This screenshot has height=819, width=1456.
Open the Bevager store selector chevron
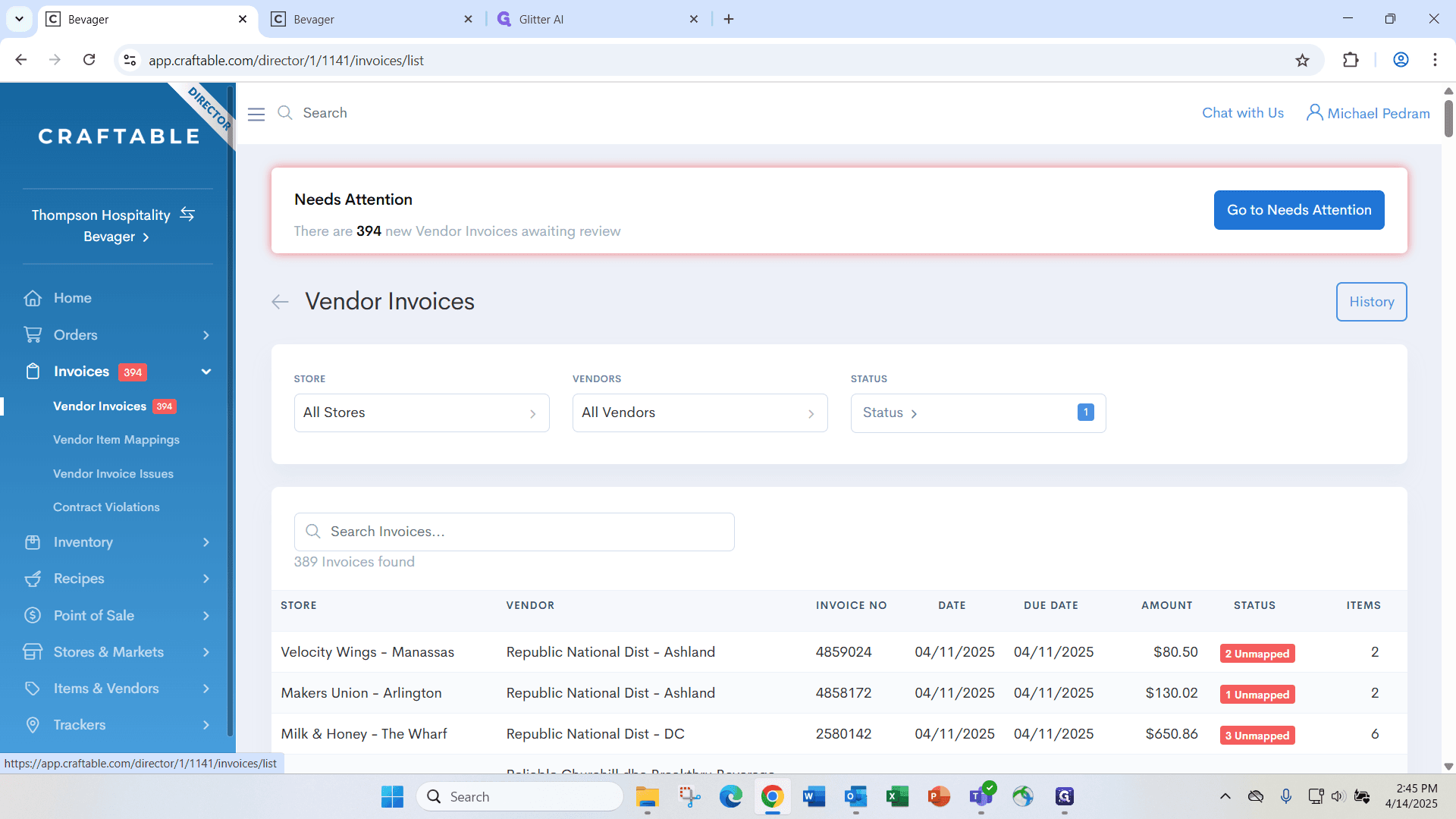[146, 237]
